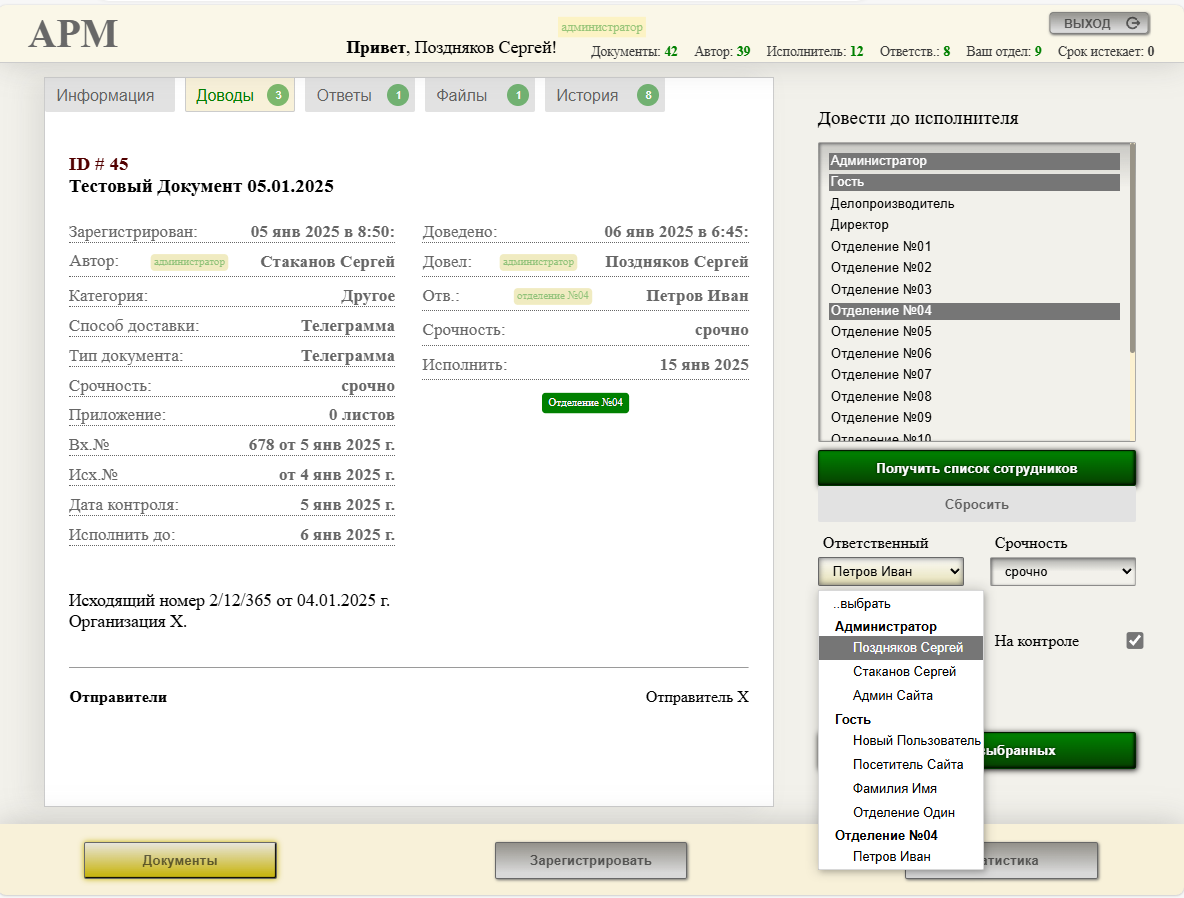Viewport: 1184px width, 898px height.
Task: Select Отделение №07 in the list
Action: (974, 375)
